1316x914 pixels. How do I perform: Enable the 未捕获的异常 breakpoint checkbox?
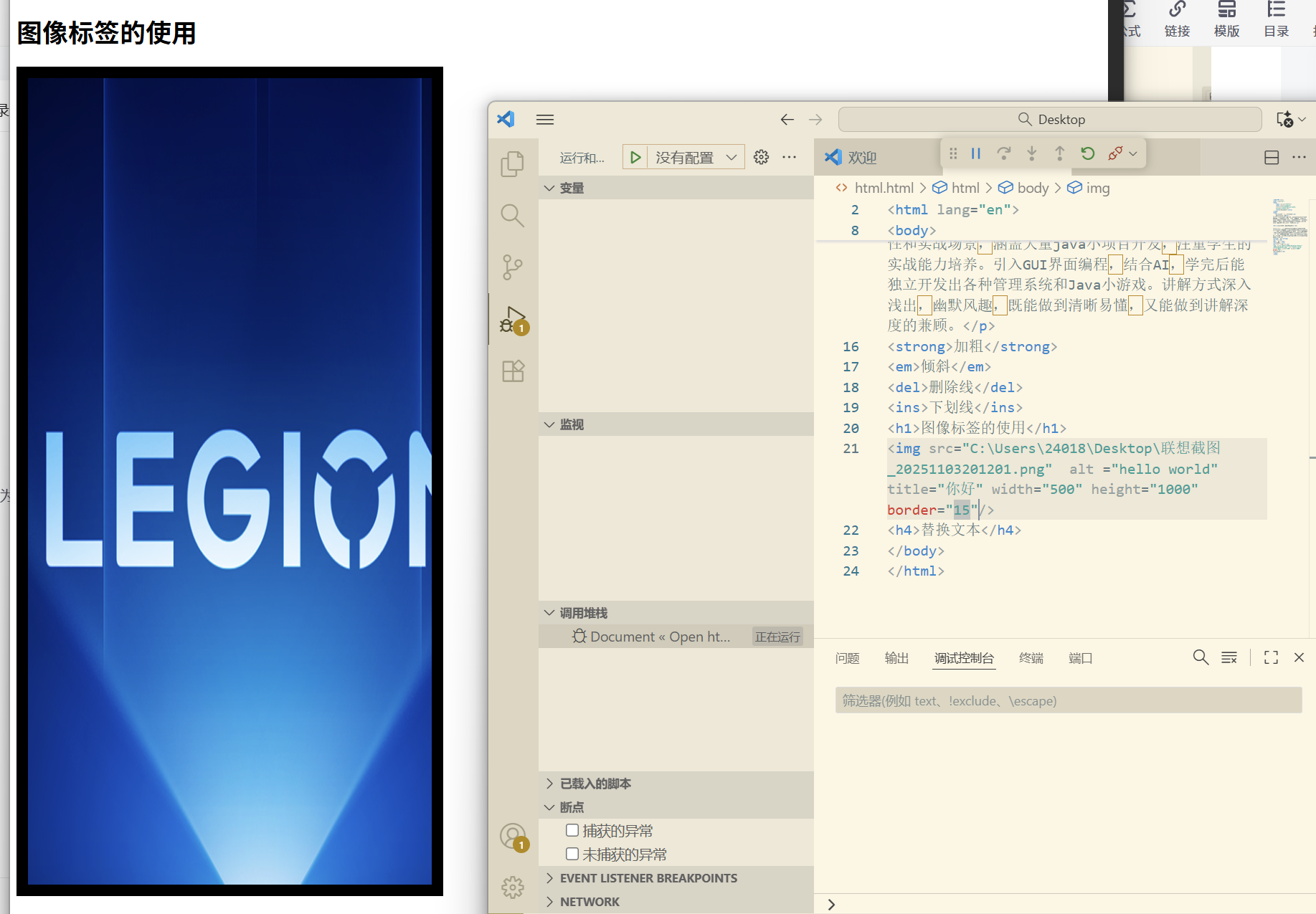coord(572,854)
